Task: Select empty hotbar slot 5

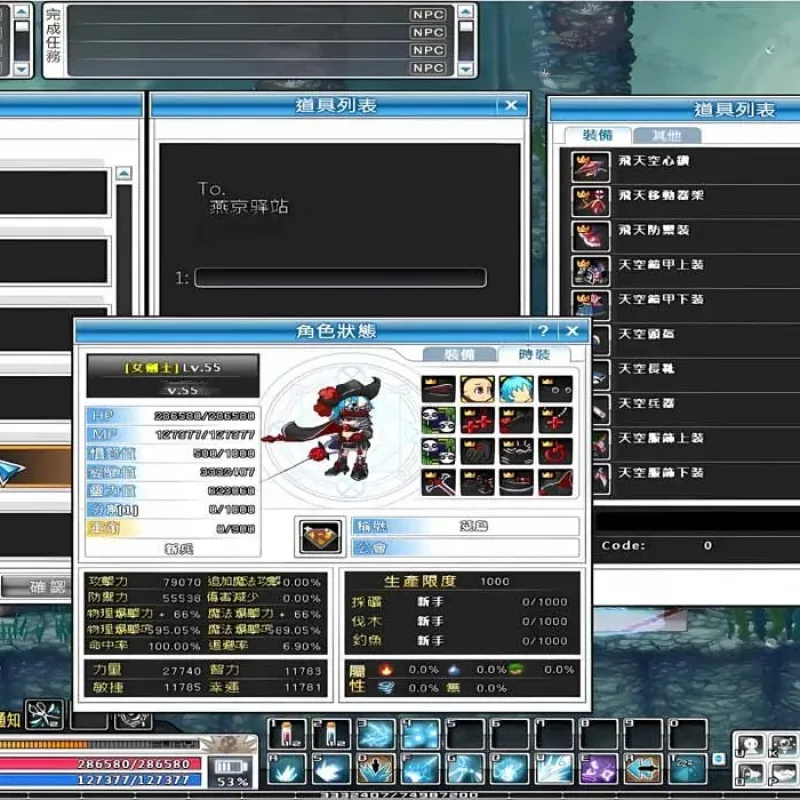Action: click(464, 733)
